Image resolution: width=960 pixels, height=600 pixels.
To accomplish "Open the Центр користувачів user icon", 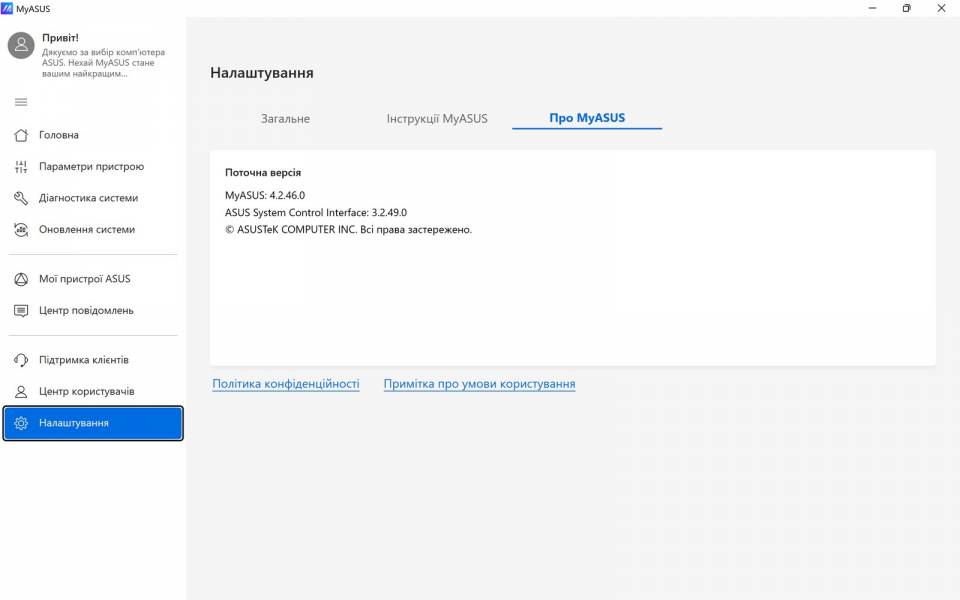I will click(x=20, y=392).
